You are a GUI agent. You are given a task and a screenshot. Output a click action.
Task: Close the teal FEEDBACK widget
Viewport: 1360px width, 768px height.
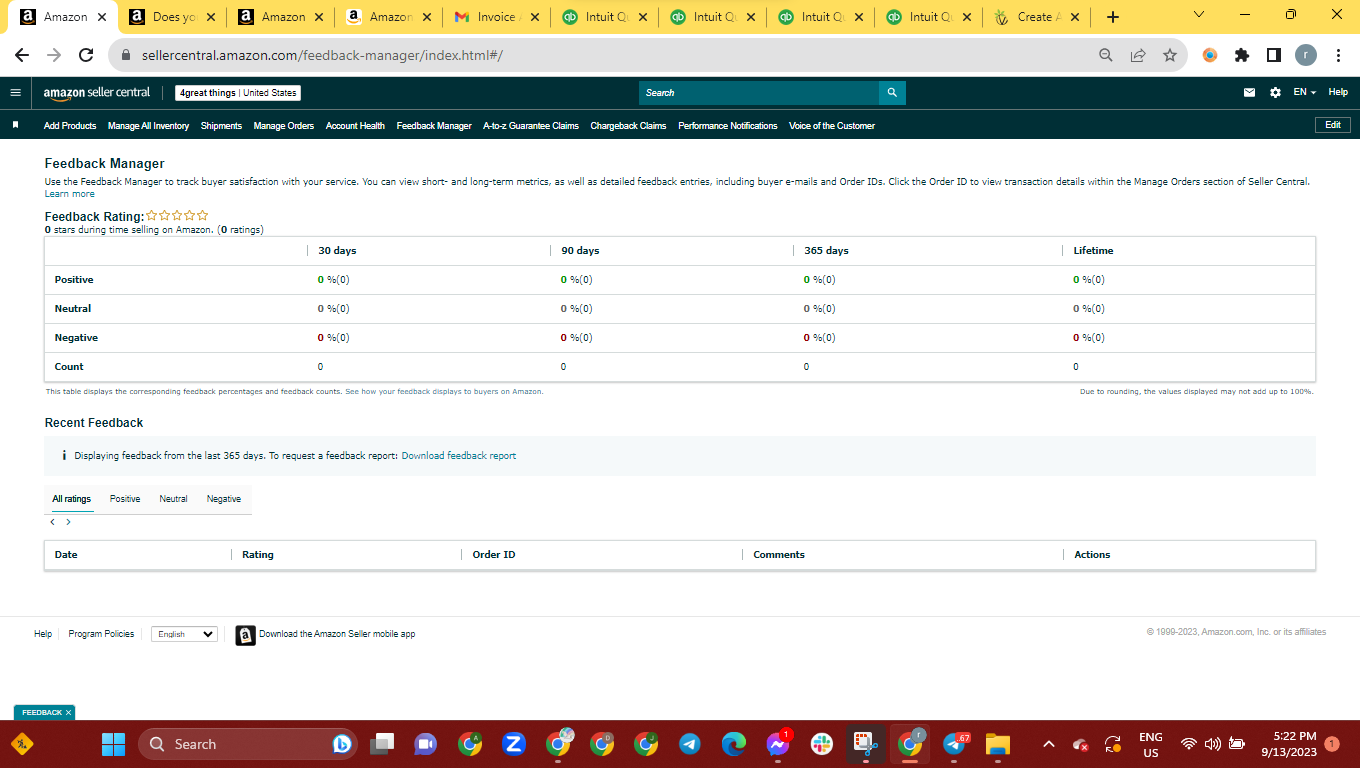(x=69, y=712)
